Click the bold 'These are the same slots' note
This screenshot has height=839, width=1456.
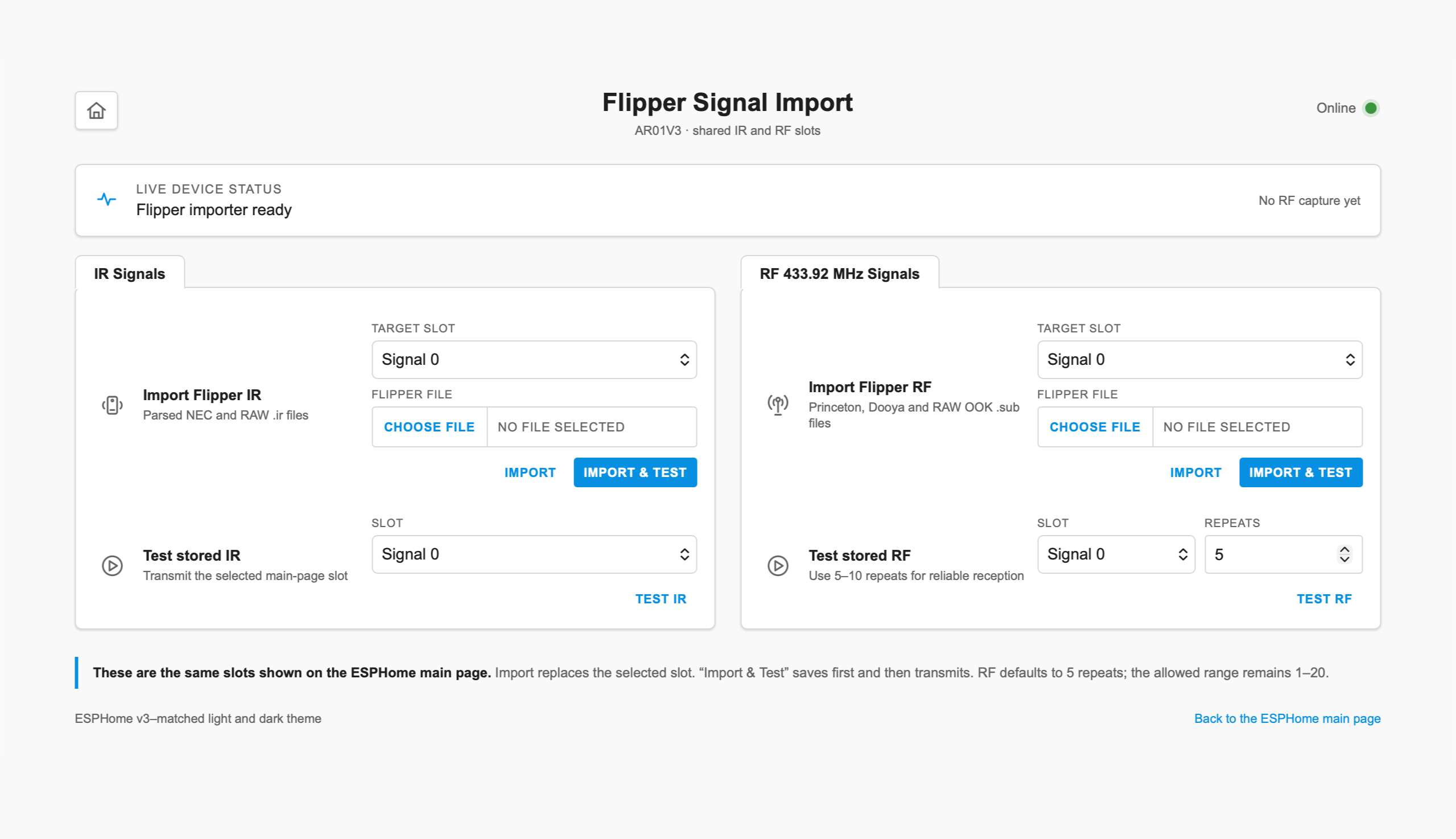pos(292,672)
